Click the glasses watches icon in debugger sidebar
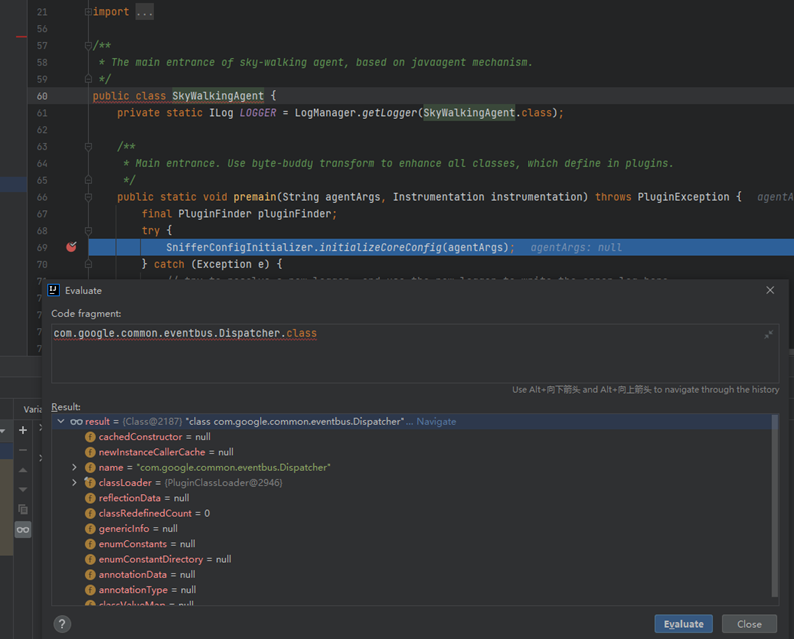This screenshot has width=794, height=639. (x=23, y=529)
